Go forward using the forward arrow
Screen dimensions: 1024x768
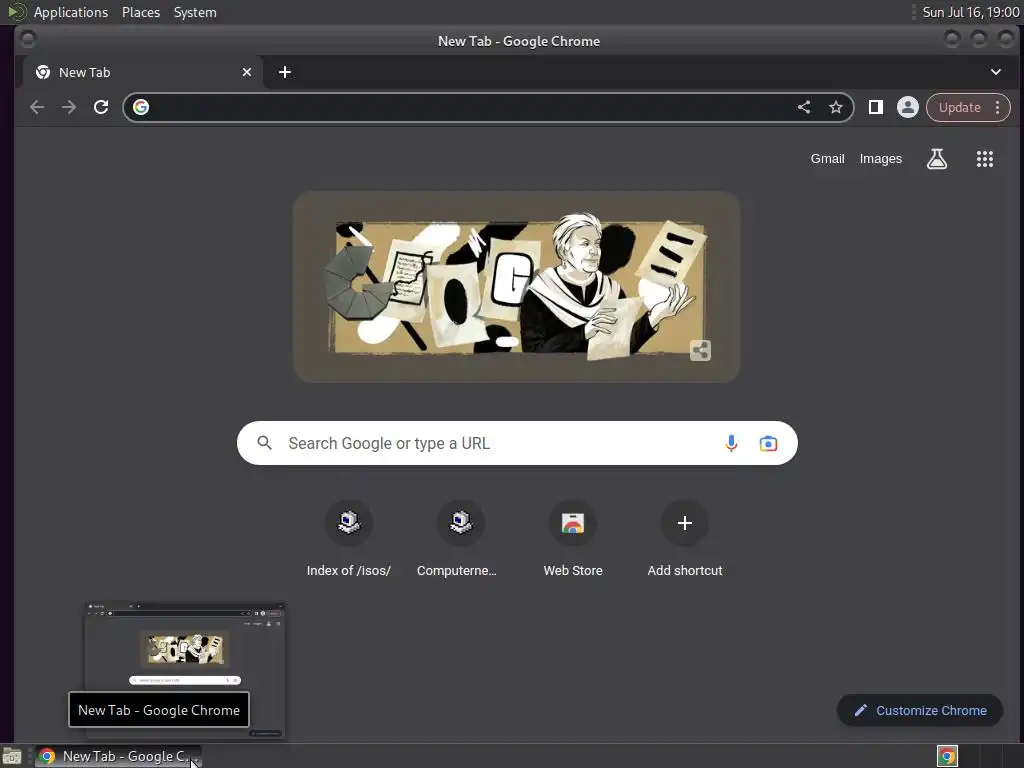[x=69, y=107]
